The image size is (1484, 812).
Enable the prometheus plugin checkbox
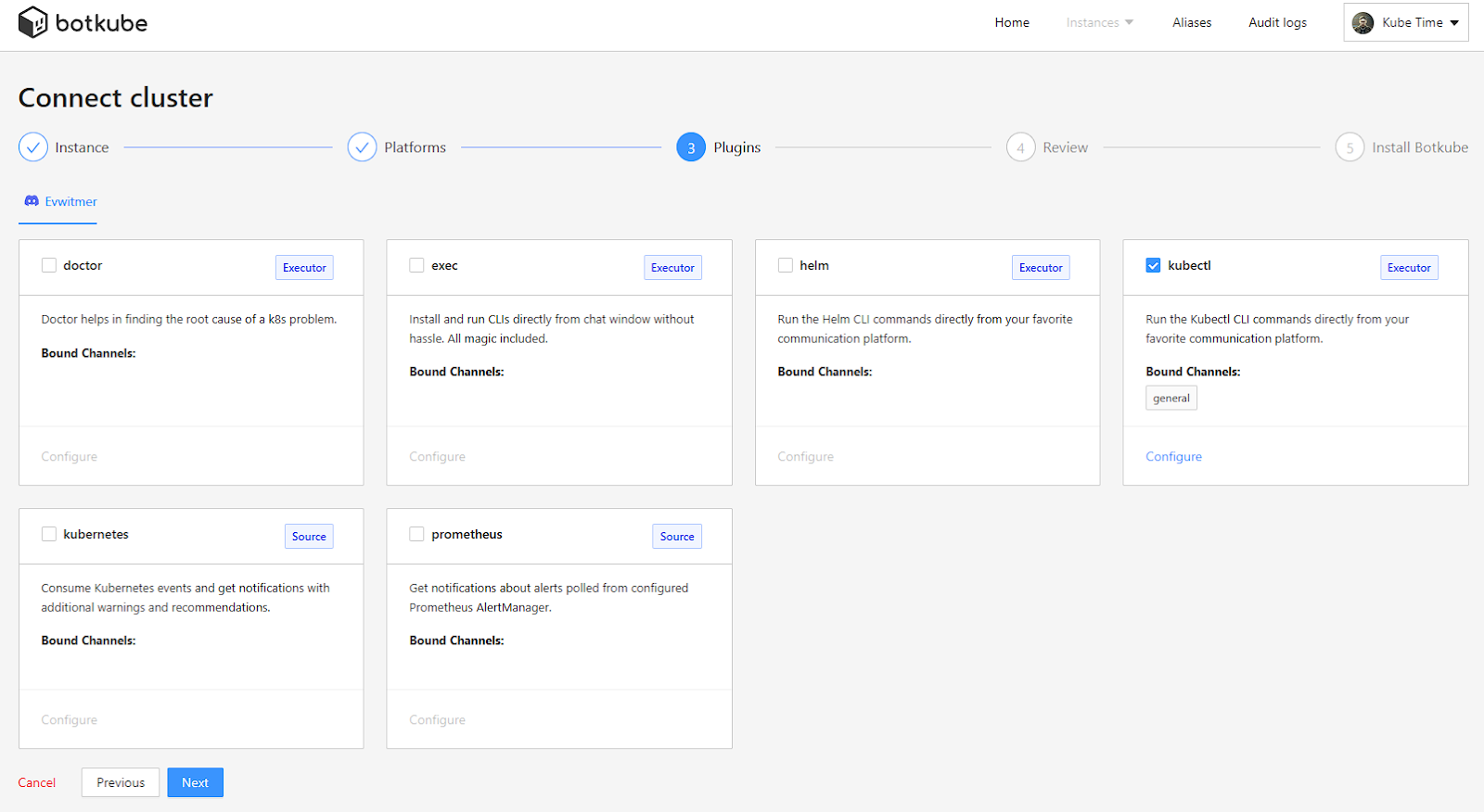[x=416, y=534]
